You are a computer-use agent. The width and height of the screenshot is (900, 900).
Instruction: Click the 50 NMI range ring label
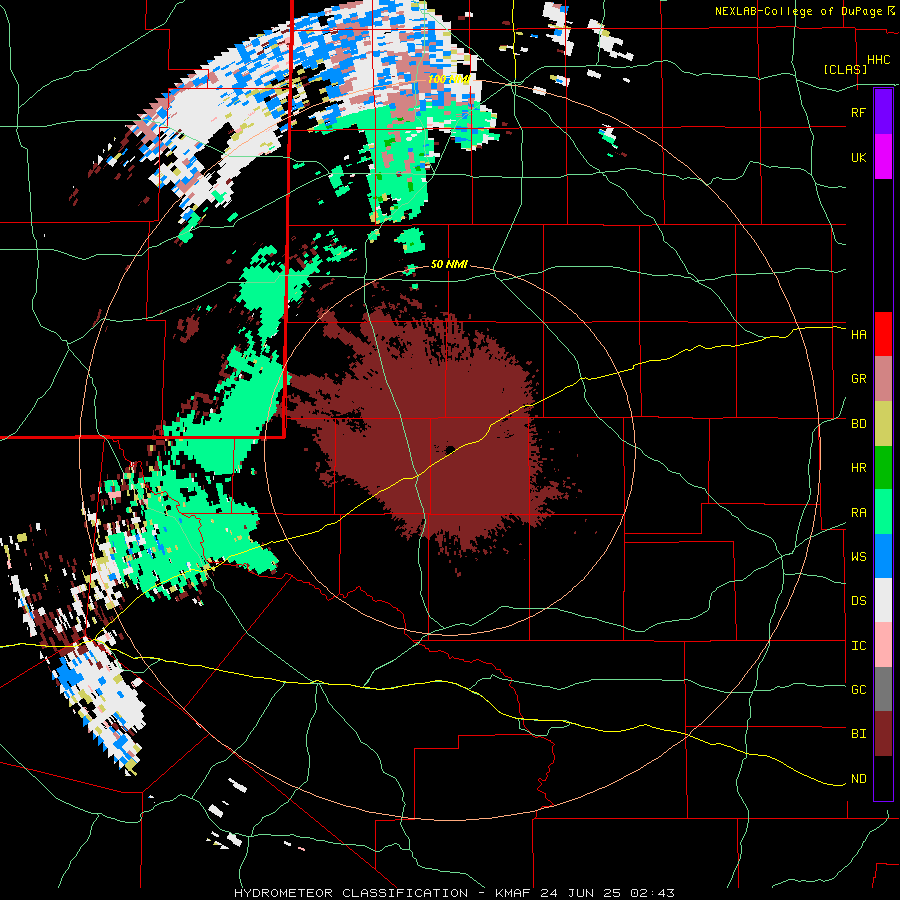449,264
